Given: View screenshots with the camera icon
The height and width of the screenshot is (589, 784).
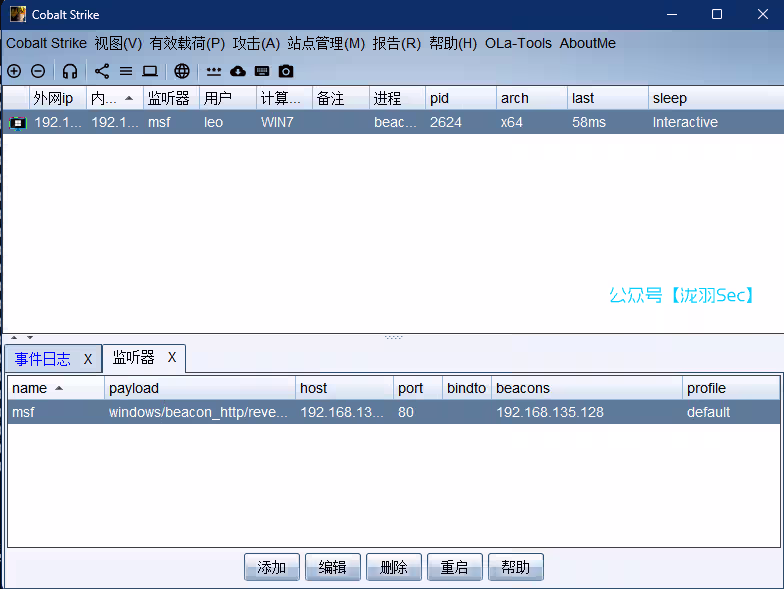Looking at the screenshot, I should pos(286,71).
